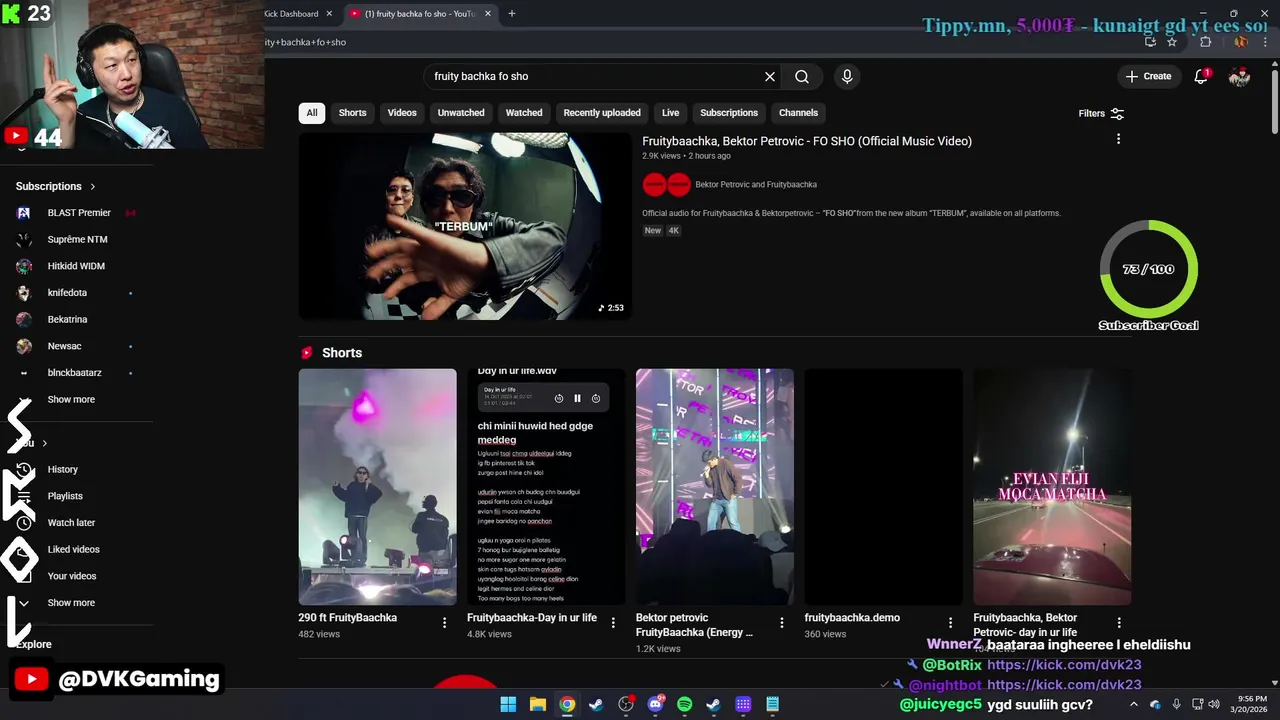Screen dimensions: 1280x720
Task: Open History in sidebar
Action: click(62, 469)
